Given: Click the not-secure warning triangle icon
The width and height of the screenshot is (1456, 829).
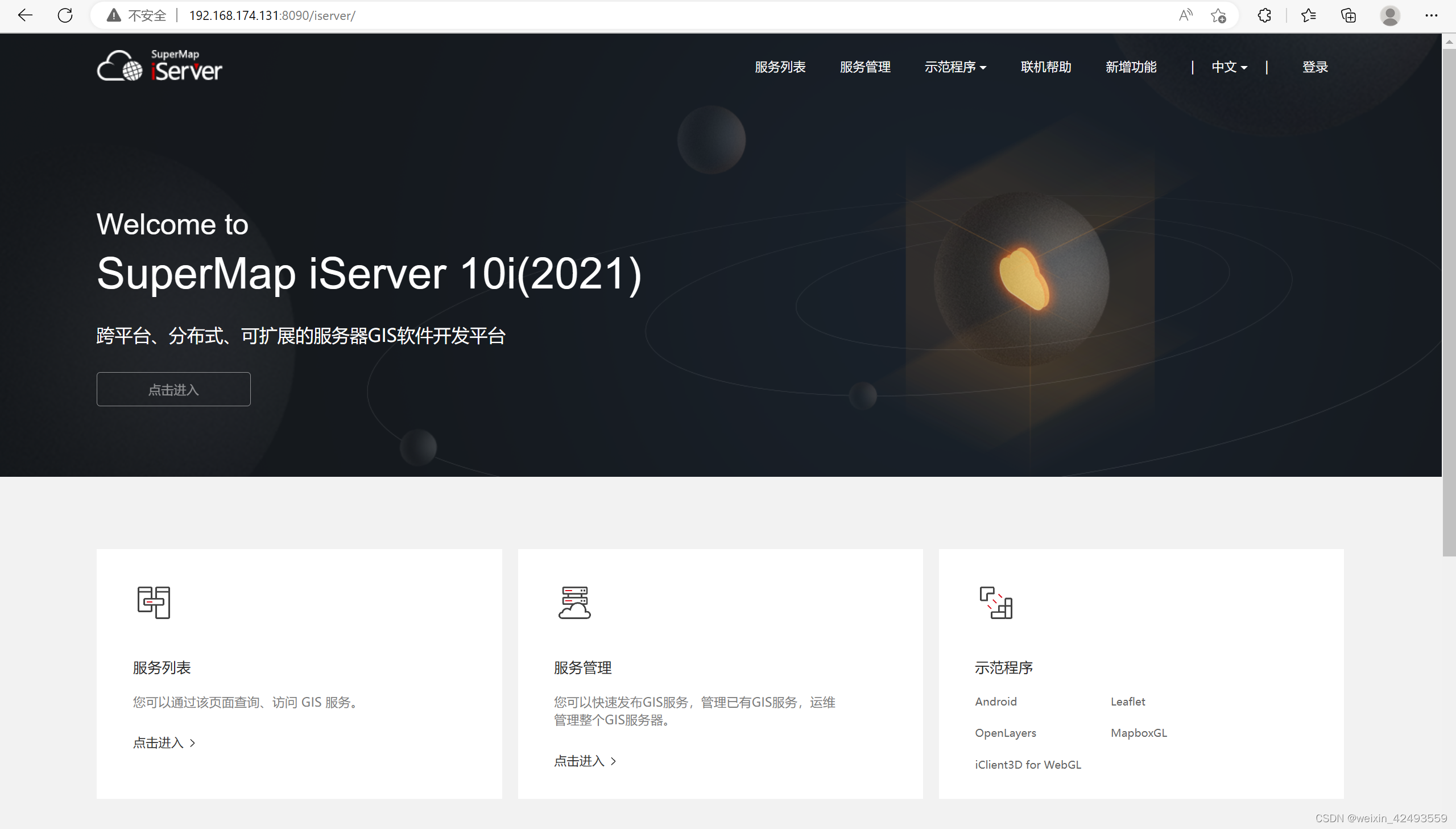Looking at the screenshot, I should point(114,15).
